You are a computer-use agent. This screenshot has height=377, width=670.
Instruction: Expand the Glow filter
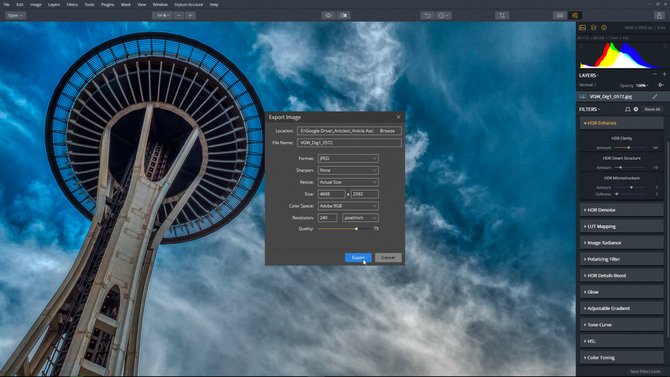[621, 292]
